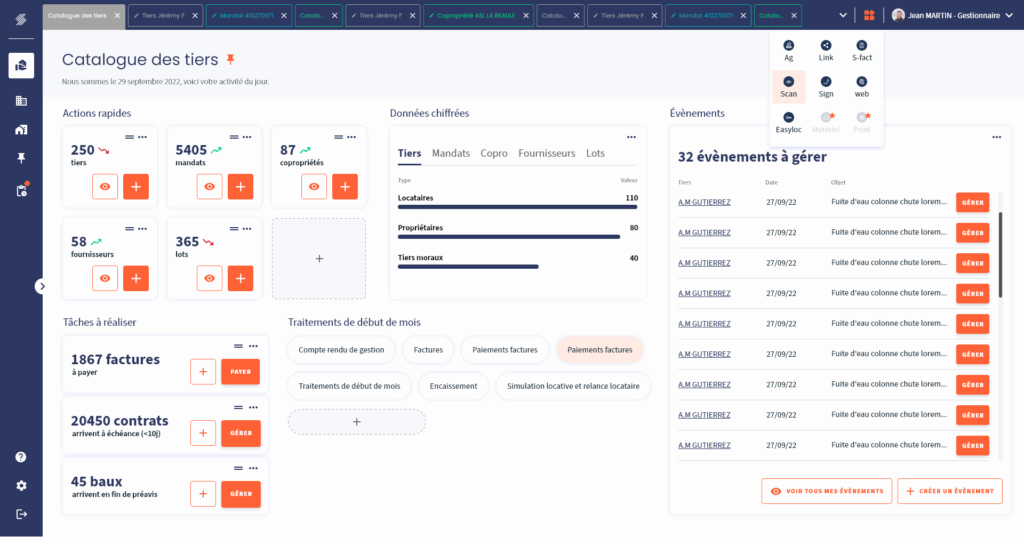Click the pin icon next to Catalogue des tiers
The width and height of the screenshot is (1024, 537).
click(230, 60)
